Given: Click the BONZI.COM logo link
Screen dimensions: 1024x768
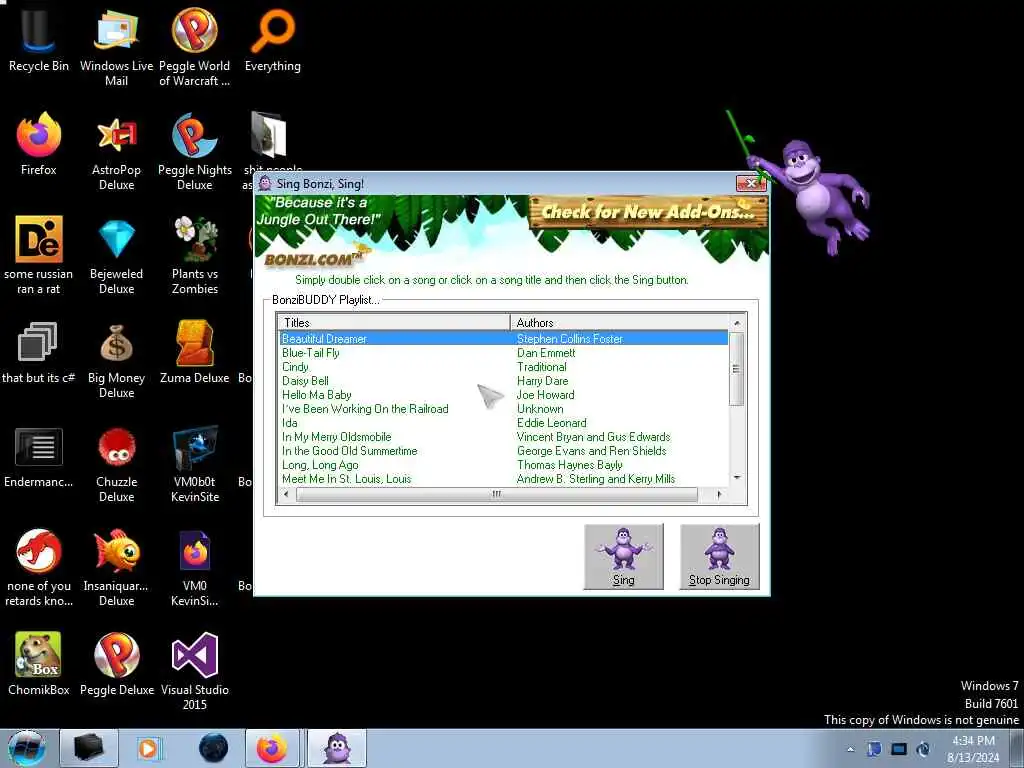Looking at the screenshot, I should click(x=313, y=259).
